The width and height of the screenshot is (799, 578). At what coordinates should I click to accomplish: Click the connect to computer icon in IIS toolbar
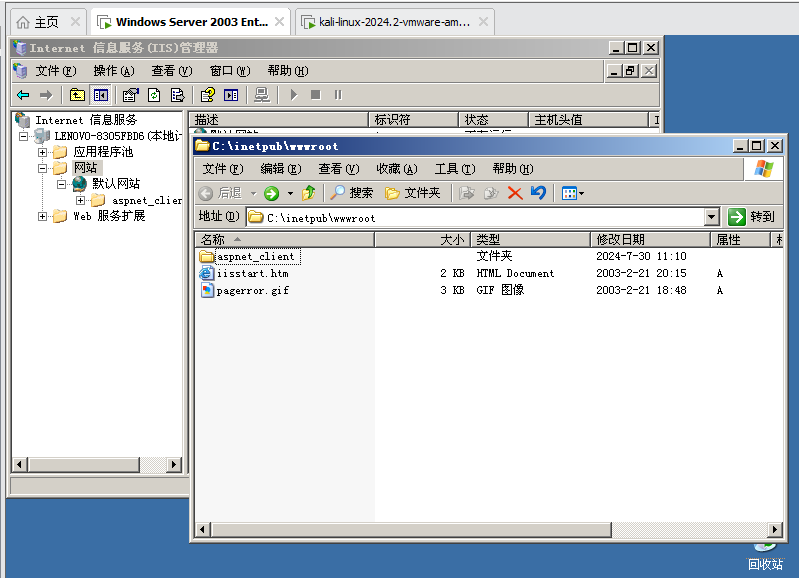coord(262,95)
